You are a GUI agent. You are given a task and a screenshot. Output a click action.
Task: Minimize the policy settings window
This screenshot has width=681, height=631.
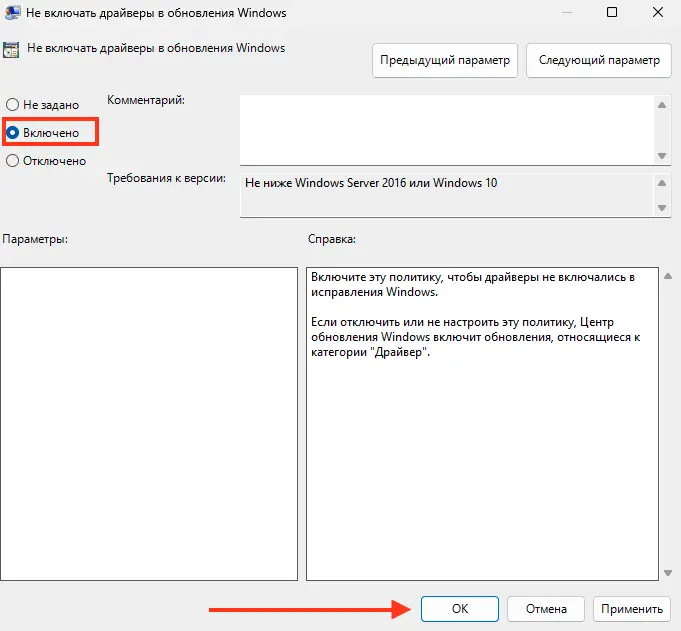tap(564, 12)
